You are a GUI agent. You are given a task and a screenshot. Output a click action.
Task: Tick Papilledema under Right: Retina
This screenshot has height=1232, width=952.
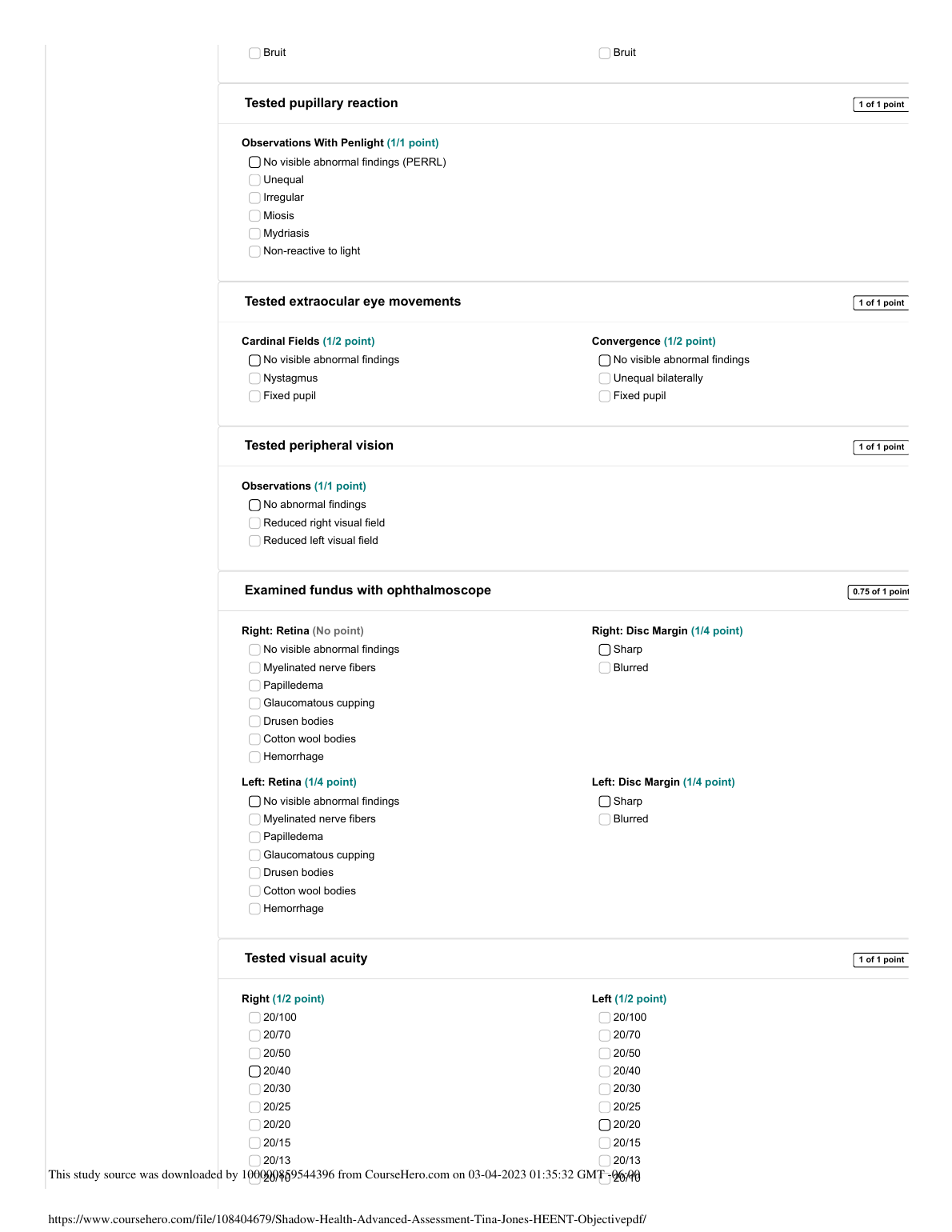[254, 686]
